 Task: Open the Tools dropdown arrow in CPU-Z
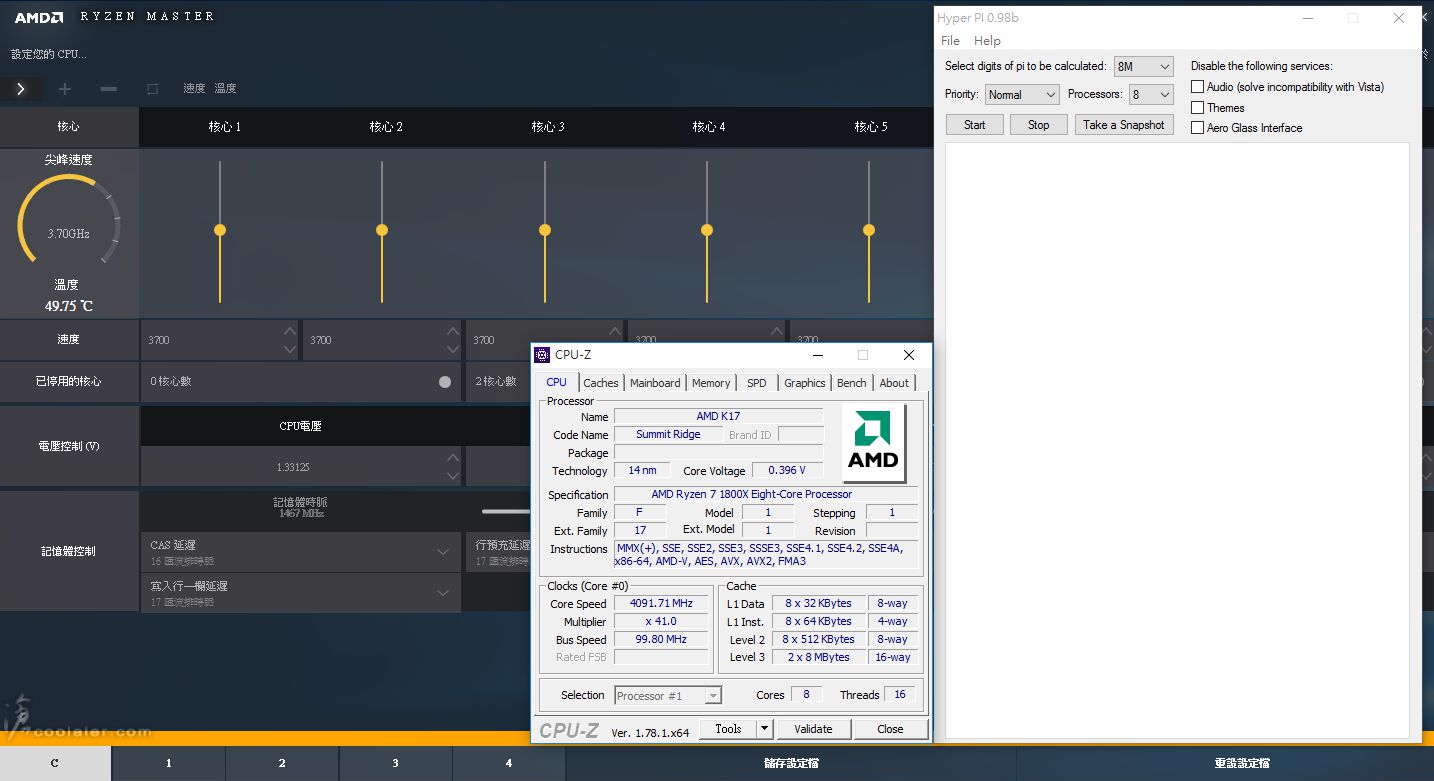(765, 729)
